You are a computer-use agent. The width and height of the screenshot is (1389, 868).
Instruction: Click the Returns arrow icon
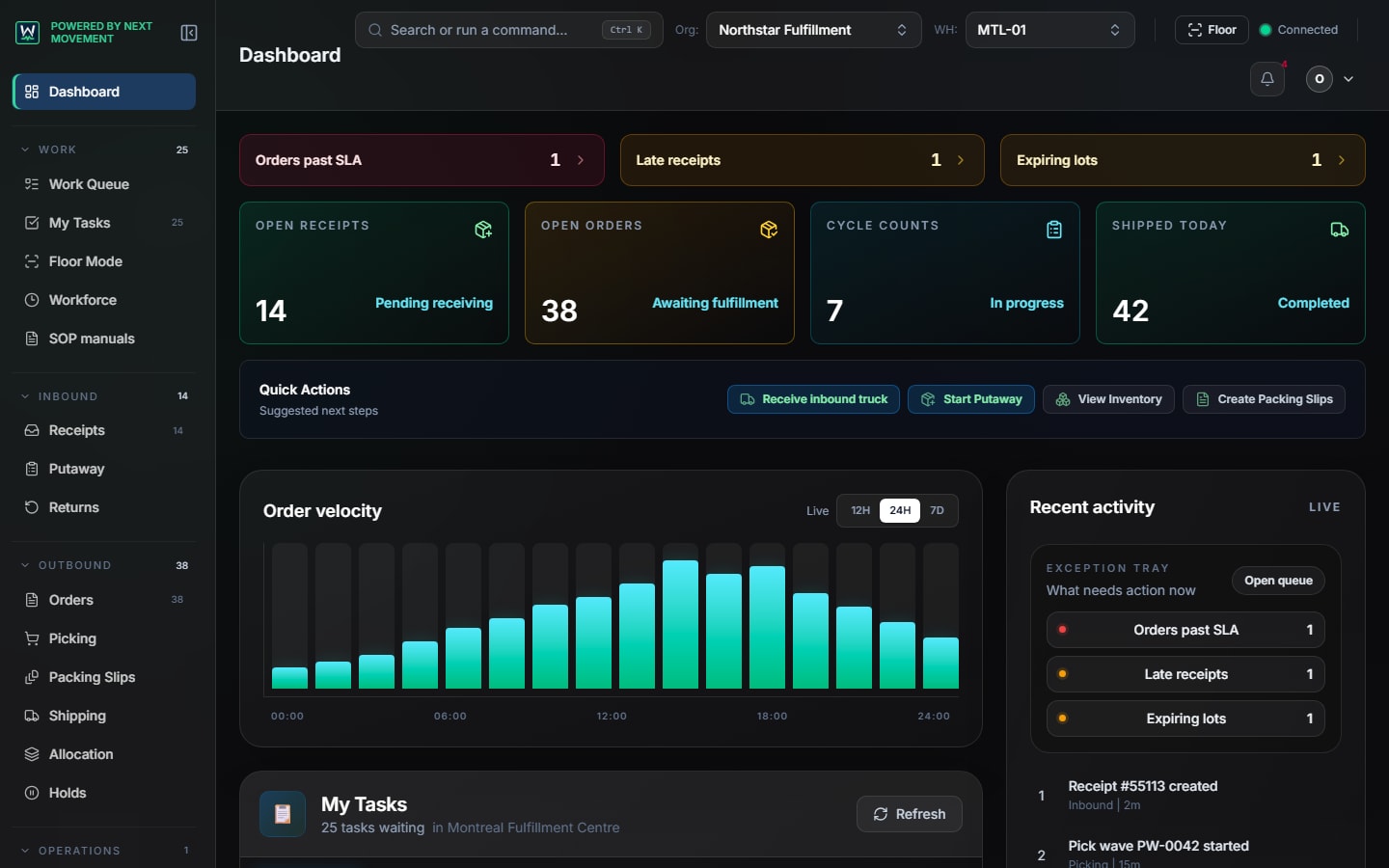32,507
